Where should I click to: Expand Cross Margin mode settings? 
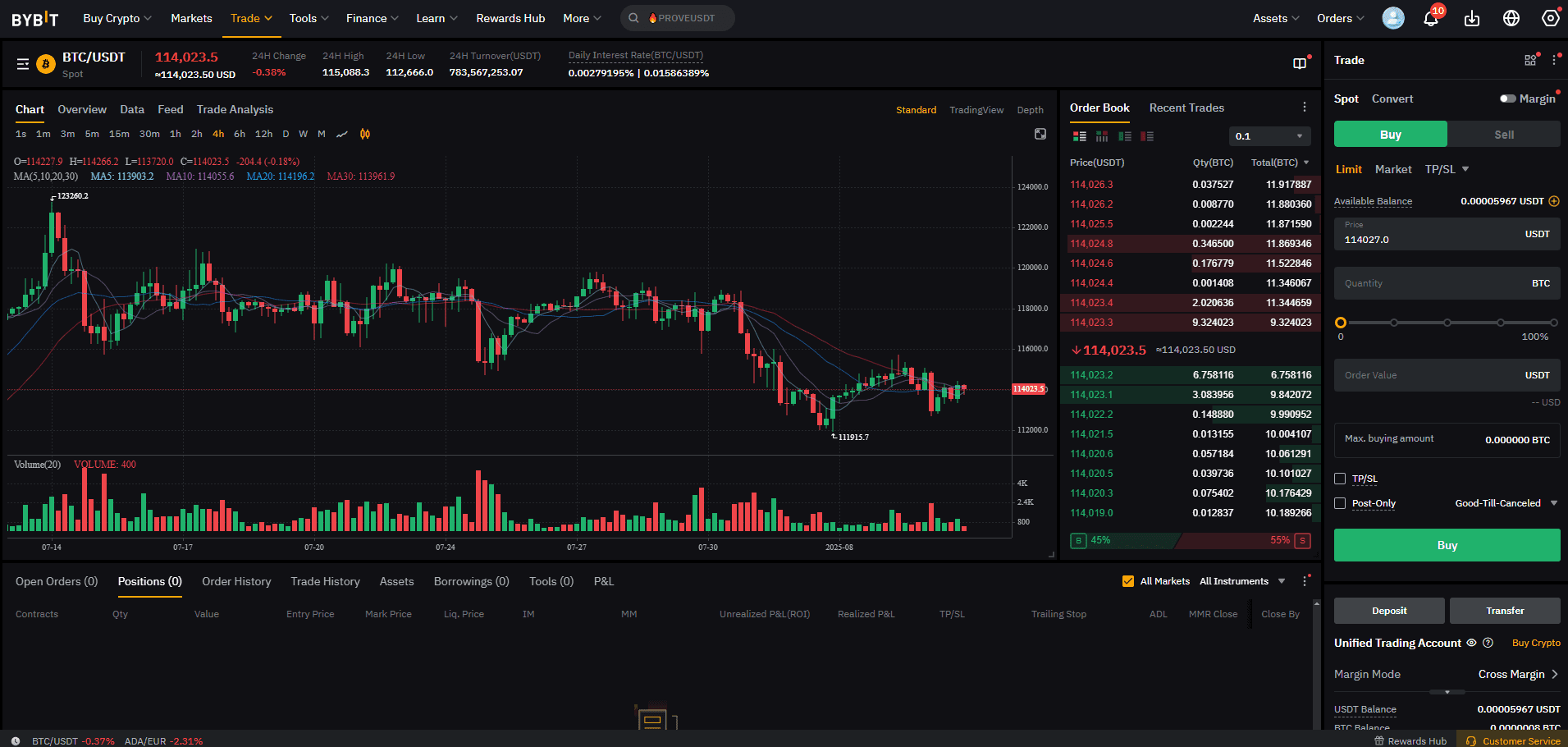tap(1518, 674)
